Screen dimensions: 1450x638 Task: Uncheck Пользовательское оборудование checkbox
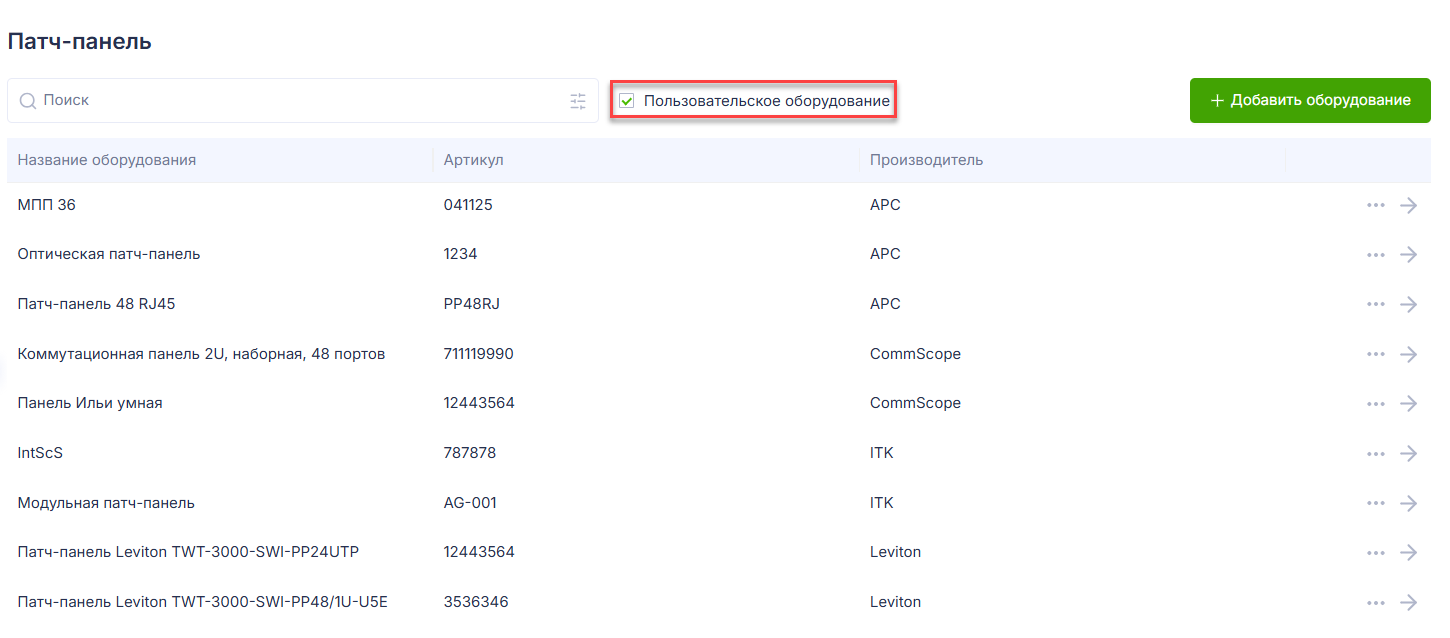[627, 101]
